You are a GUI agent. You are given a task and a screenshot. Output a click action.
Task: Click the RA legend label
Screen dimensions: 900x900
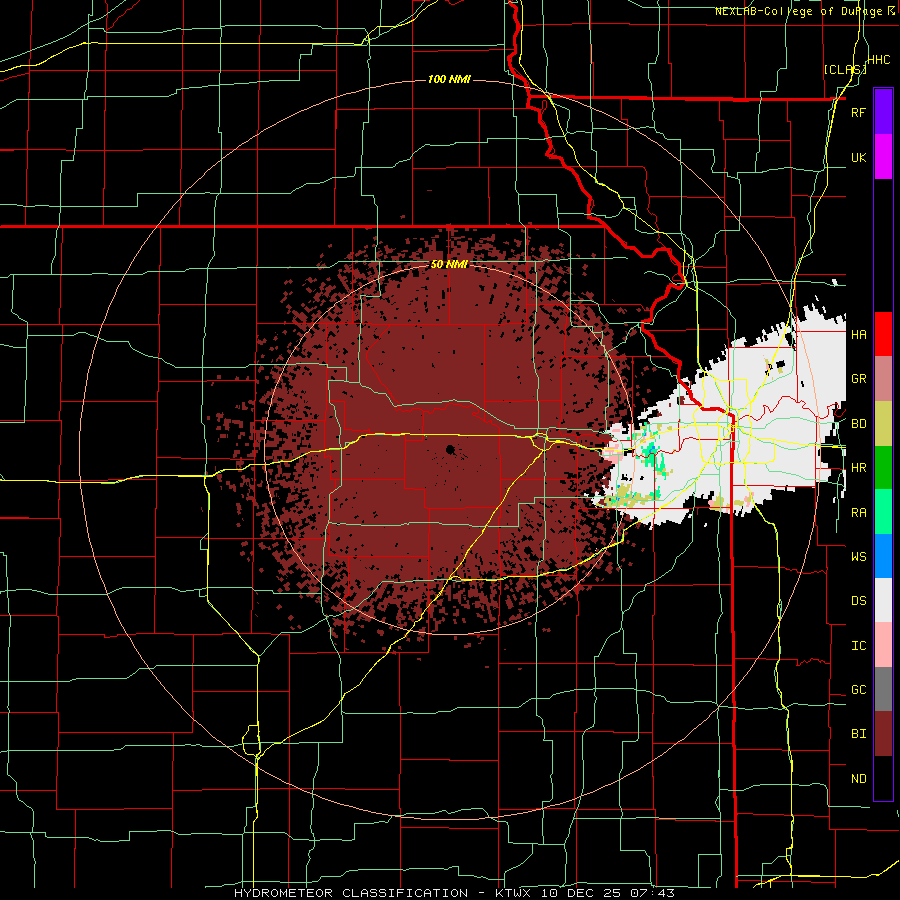click(858, 513)
